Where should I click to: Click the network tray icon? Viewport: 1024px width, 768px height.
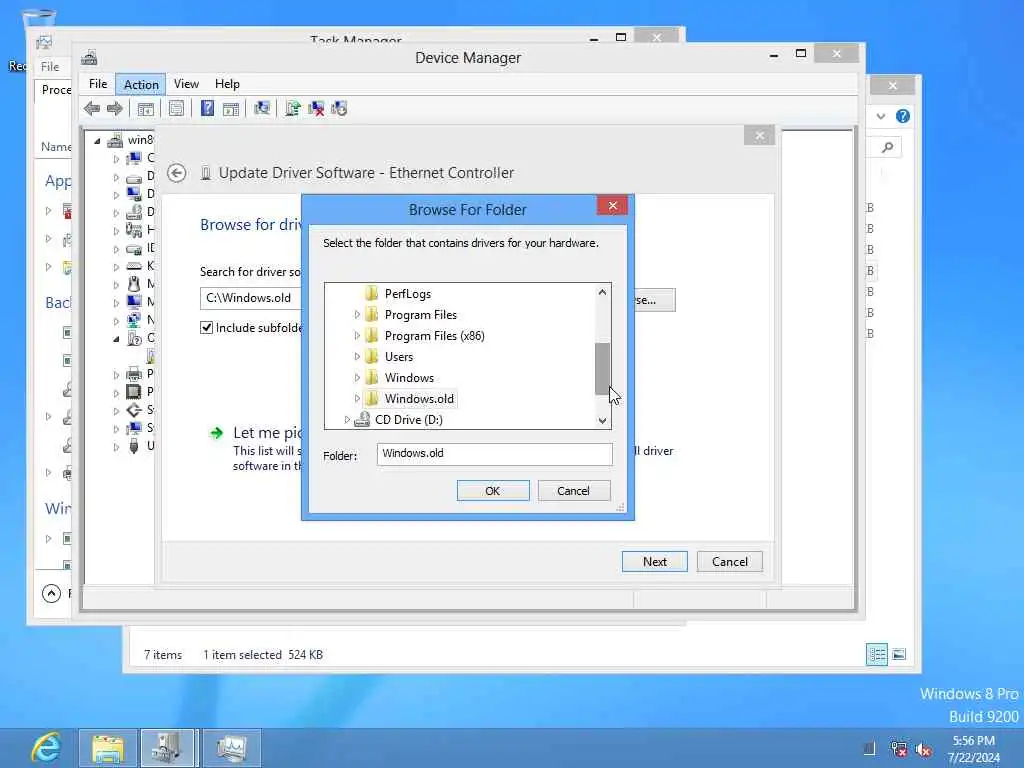(x=899, y=749)
